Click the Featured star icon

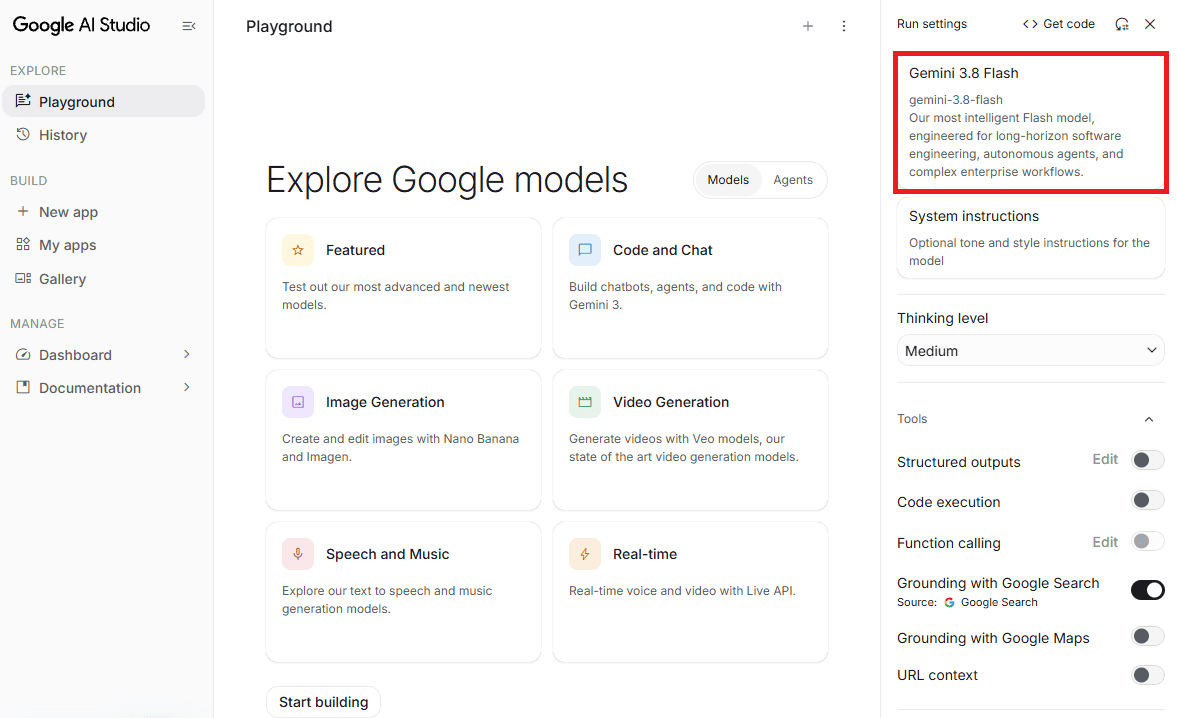coord(298,251)
